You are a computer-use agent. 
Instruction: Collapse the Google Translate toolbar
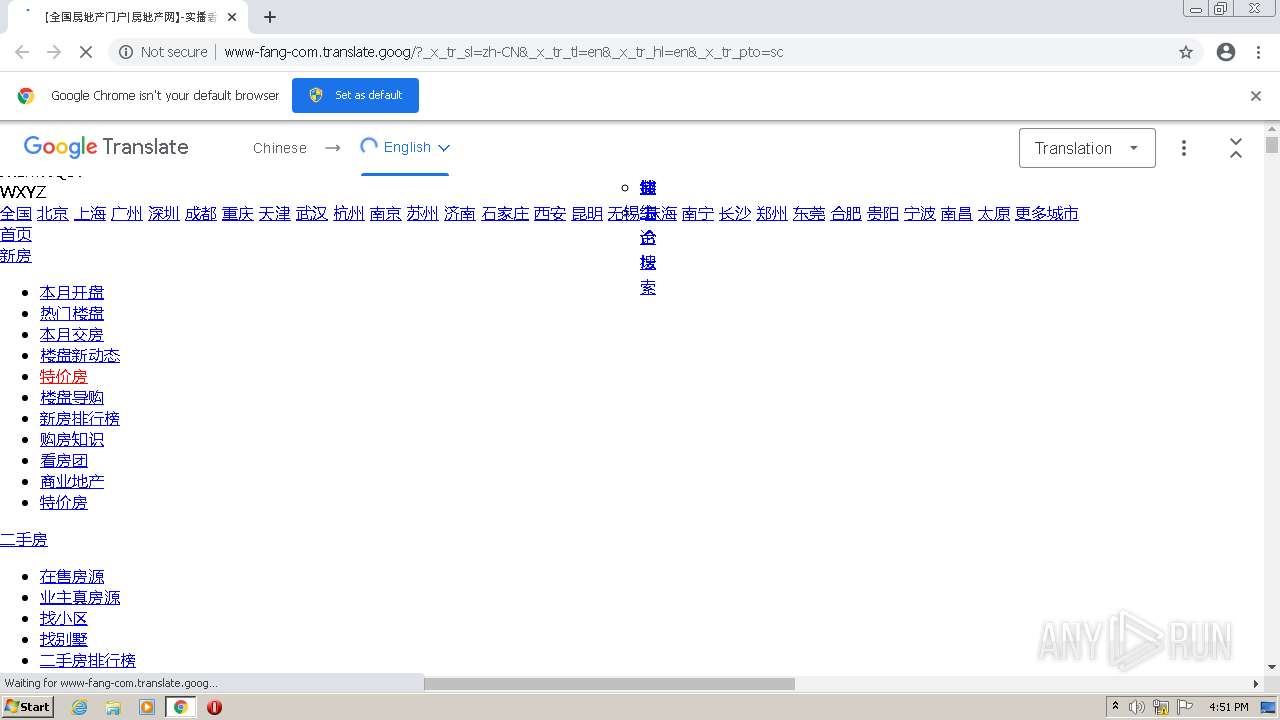[x=1236, y=148]
